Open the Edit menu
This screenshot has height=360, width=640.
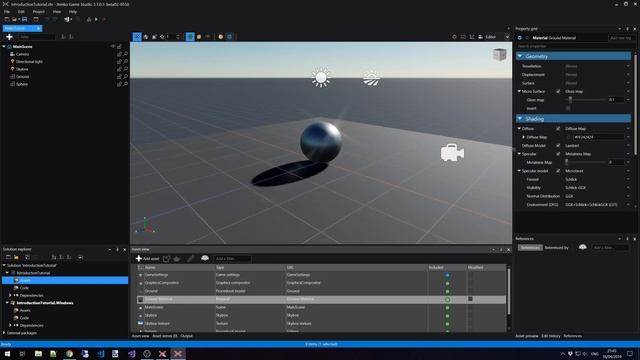[21, 12]
